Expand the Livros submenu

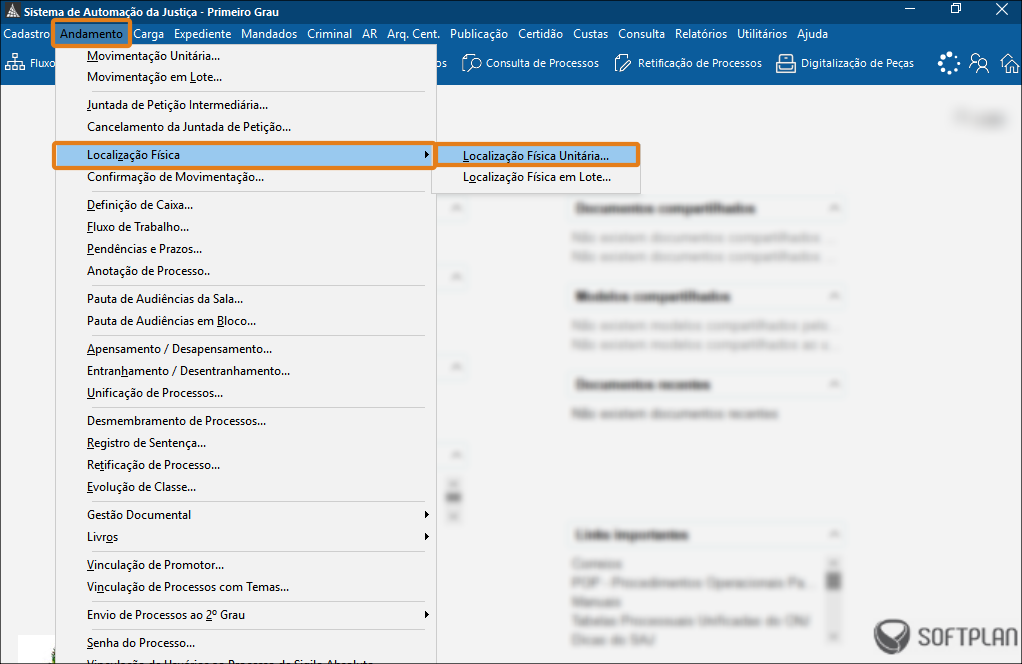pos(244,537)
